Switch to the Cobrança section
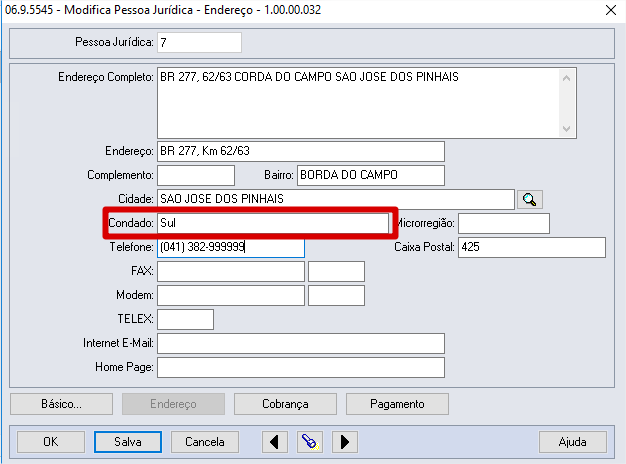 [x=285, y=404]
